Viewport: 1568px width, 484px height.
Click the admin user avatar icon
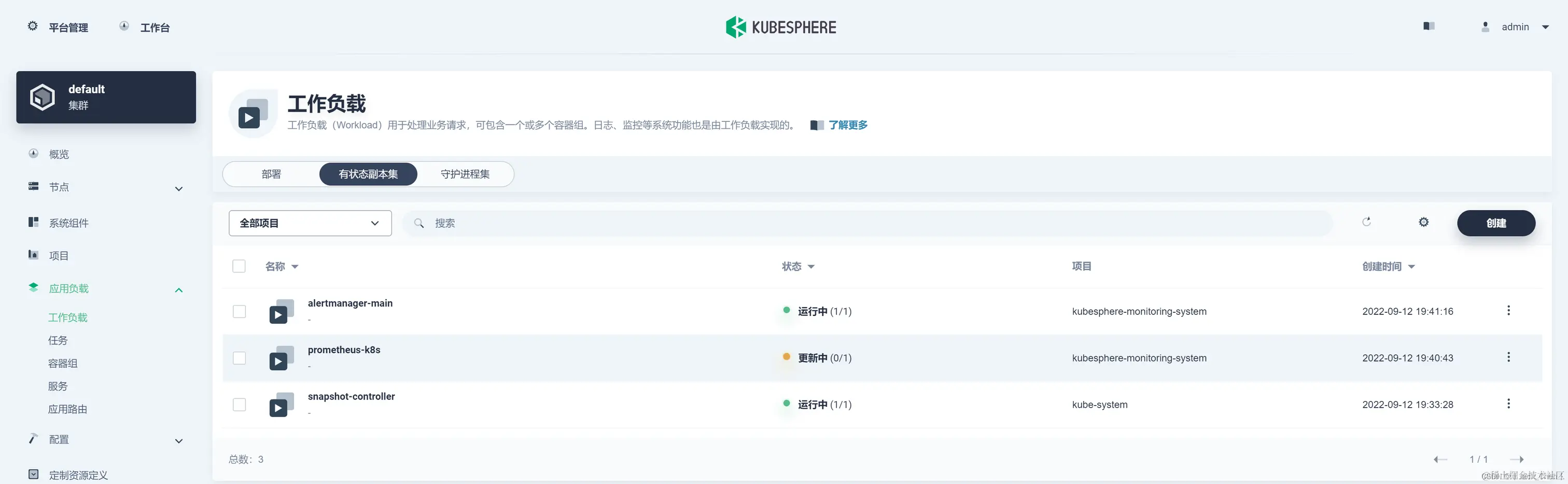pyautogui.click(x=1485, y=27)
